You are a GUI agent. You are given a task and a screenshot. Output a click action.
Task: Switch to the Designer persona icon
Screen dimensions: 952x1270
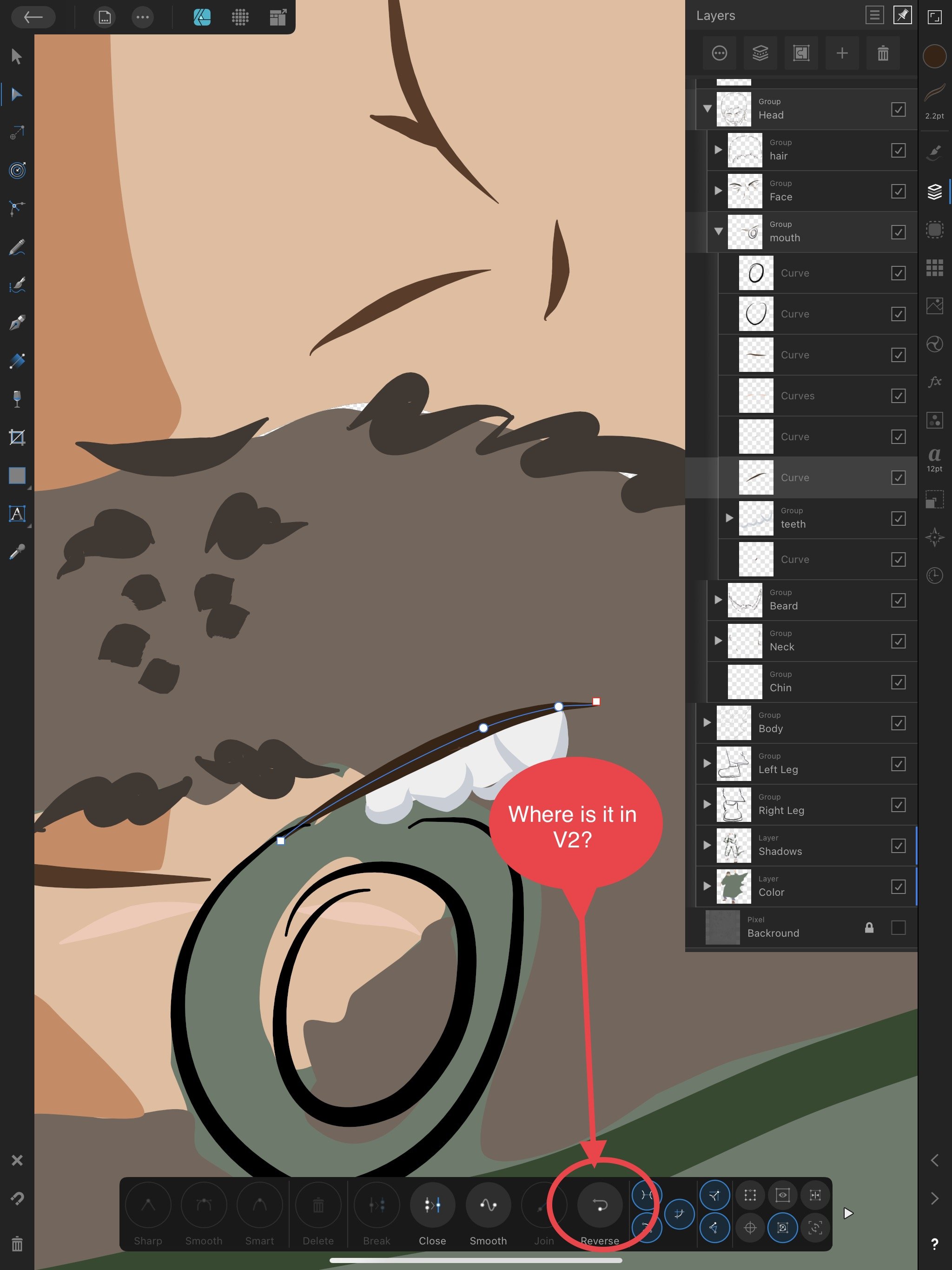(202, 17)
